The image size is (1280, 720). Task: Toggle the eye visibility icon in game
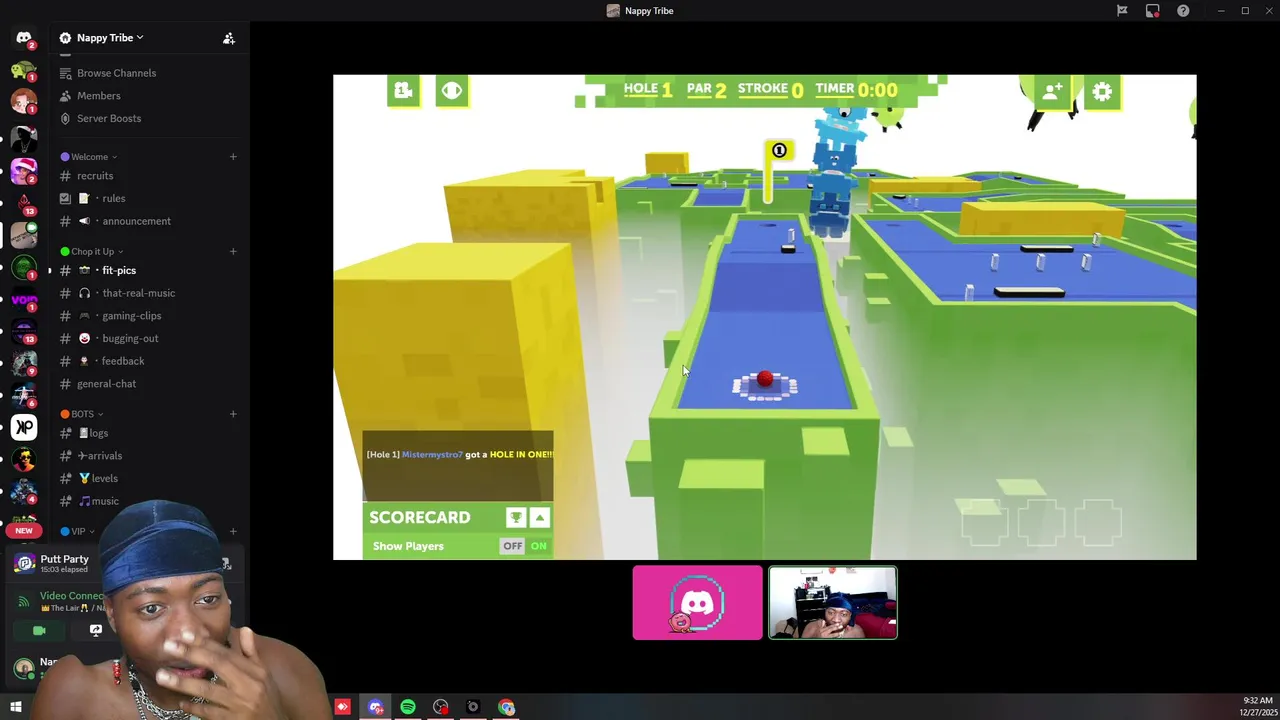pos(452,91)
